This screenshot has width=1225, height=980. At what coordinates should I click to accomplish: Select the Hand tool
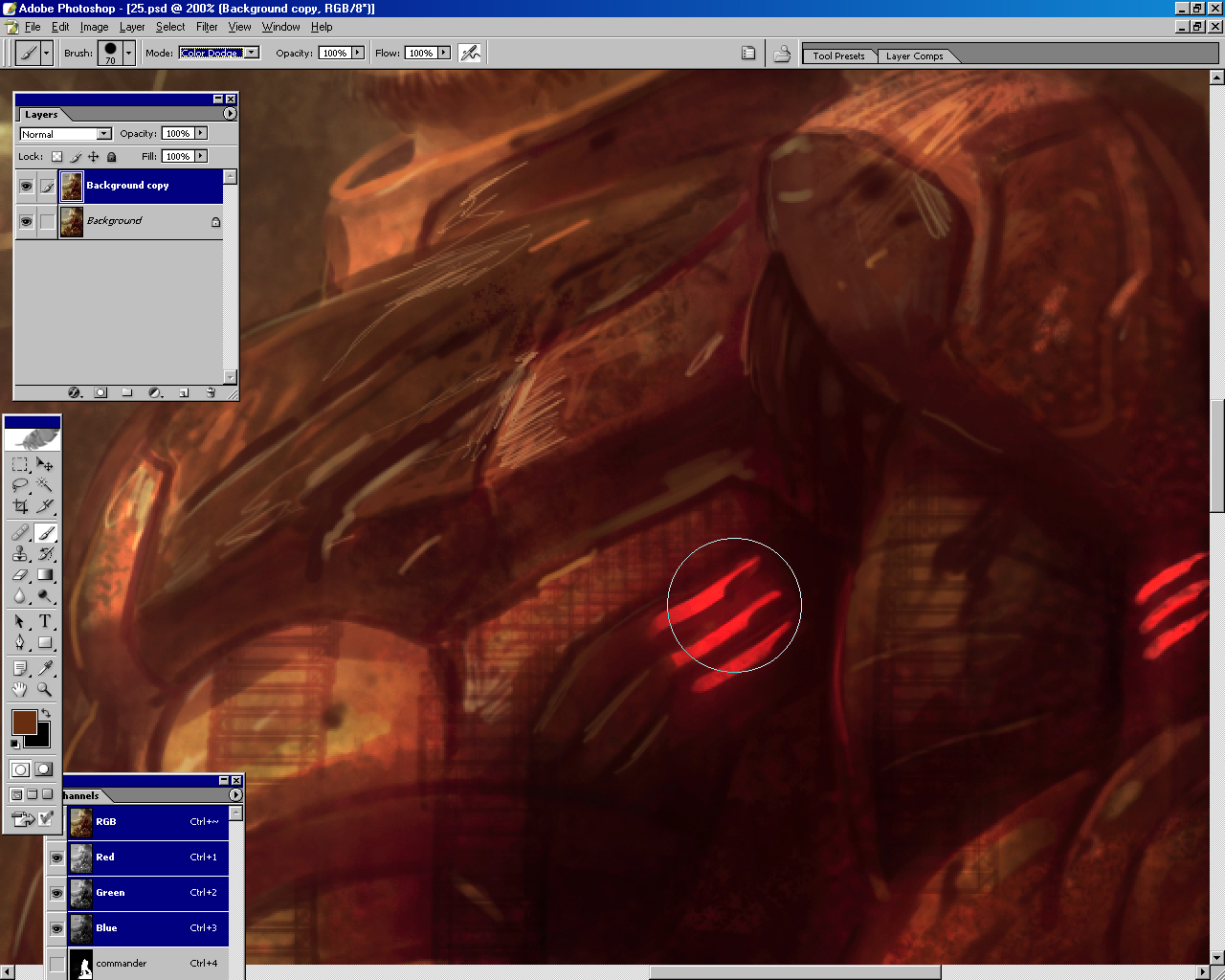[20, 689]
